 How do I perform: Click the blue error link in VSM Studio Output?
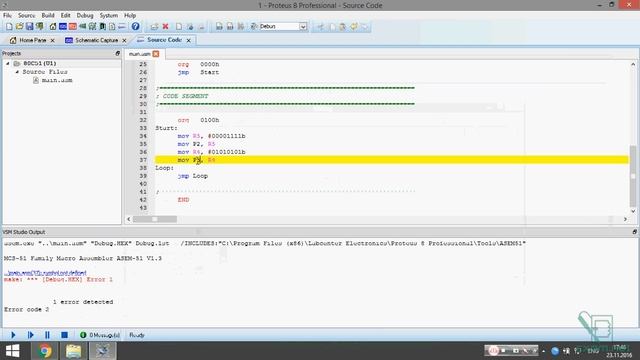click(45, 273)
